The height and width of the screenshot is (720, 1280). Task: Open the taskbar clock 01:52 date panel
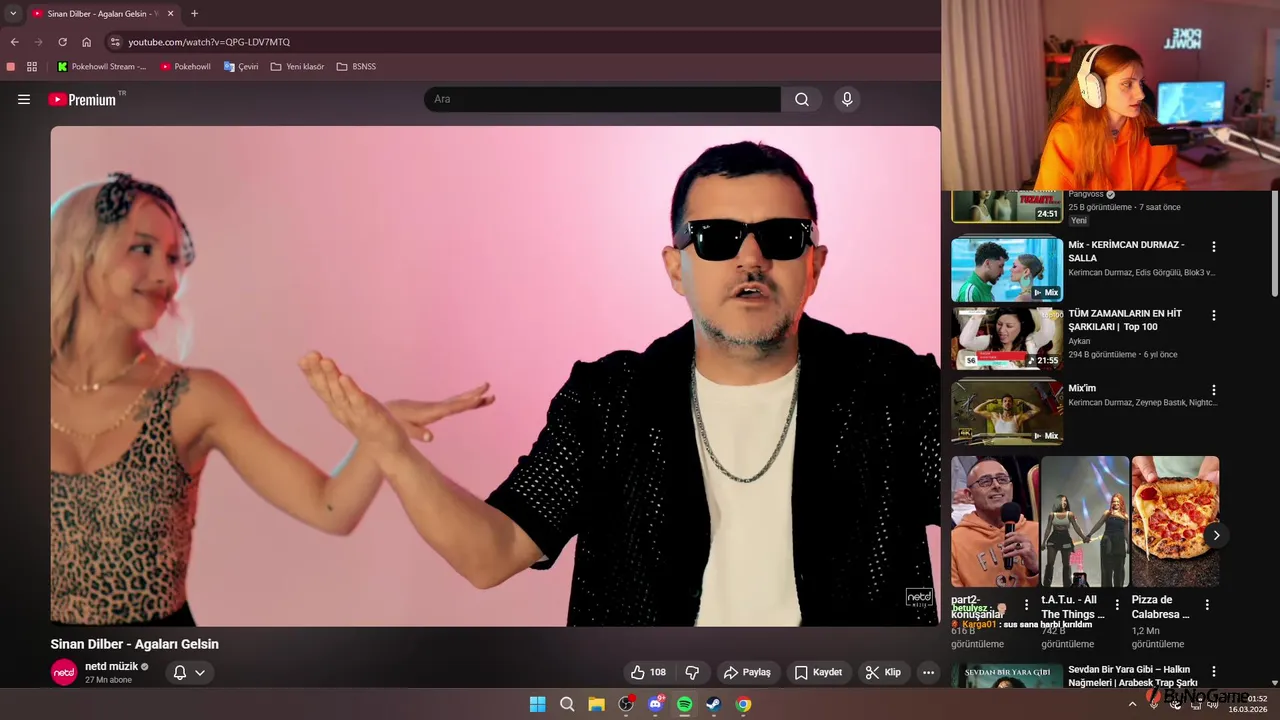[1248, 704]
